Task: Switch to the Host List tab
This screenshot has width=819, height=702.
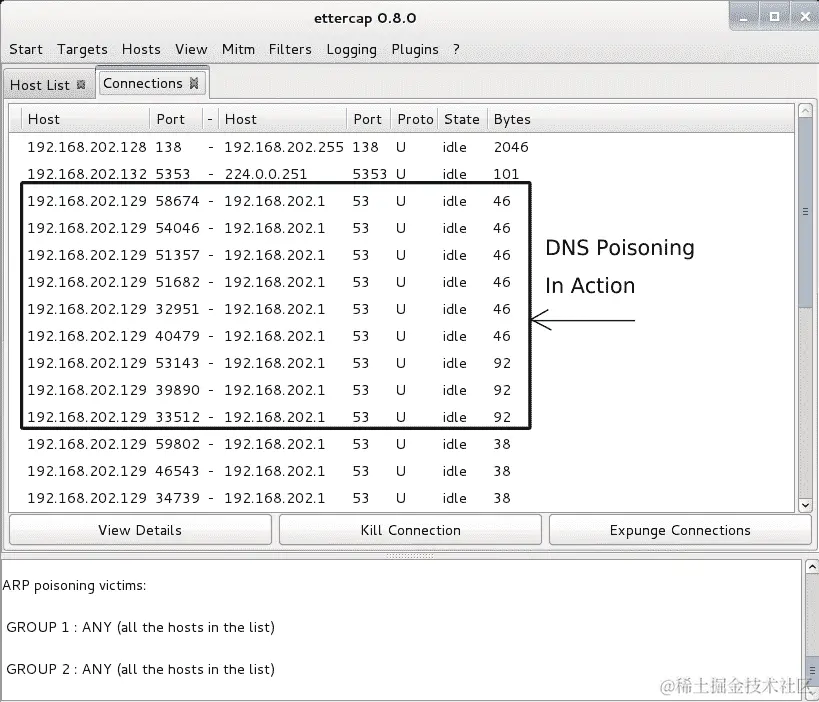Action: 40,85
